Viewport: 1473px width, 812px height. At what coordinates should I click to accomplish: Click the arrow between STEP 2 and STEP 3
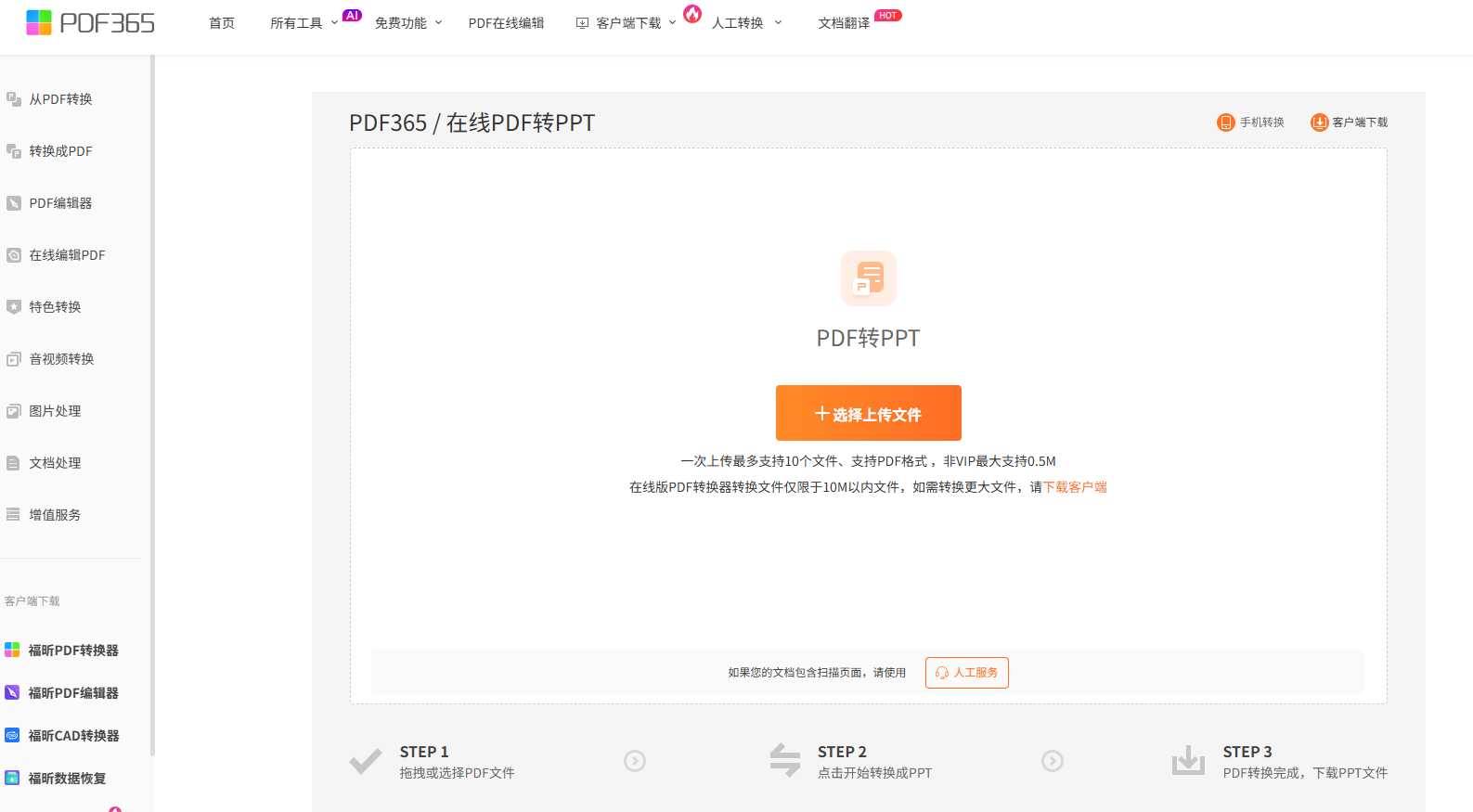tap(1053, 761)
